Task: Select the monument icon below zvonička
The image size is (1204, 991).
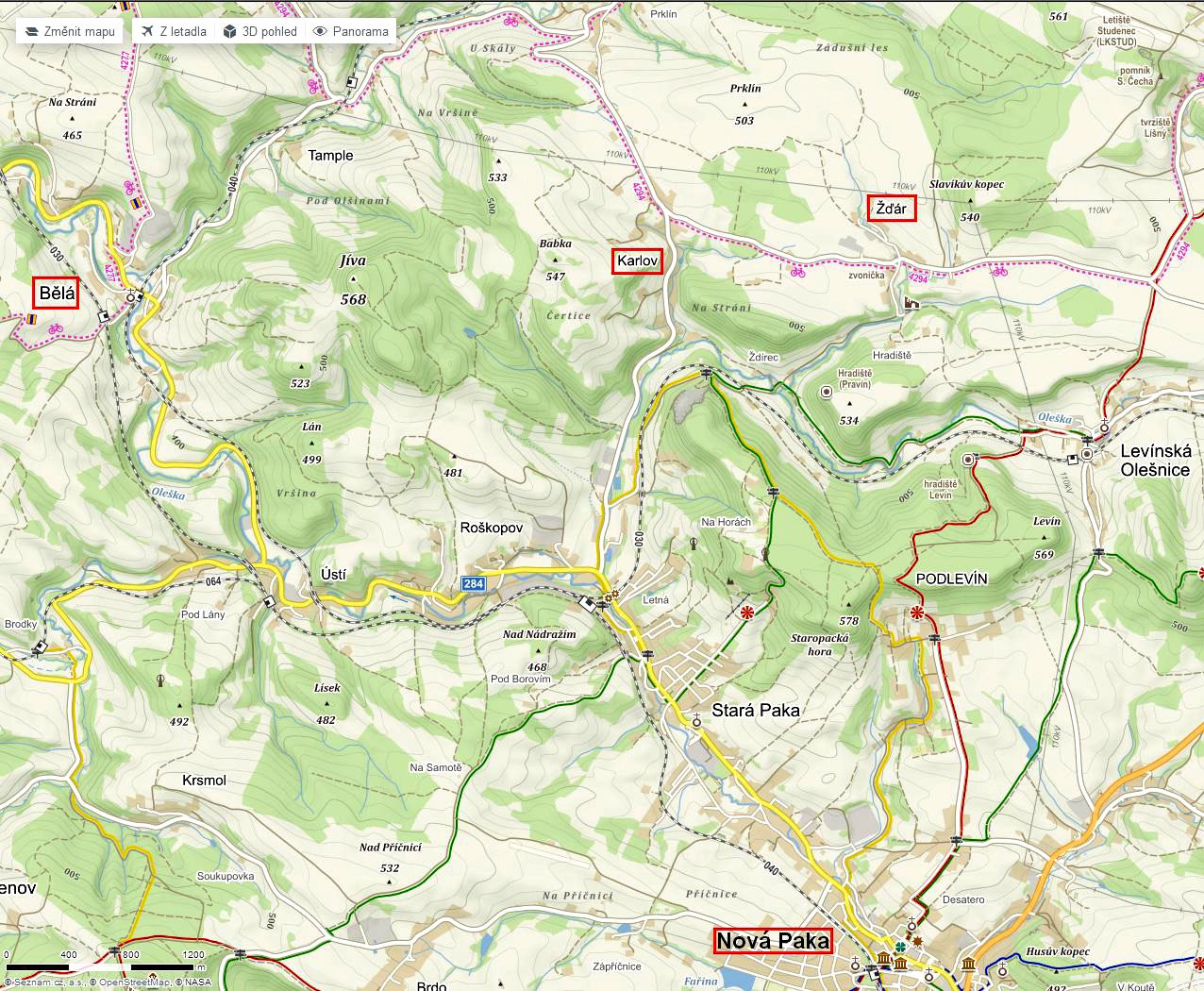Action: pyautogui.click(x=911, y=303)
